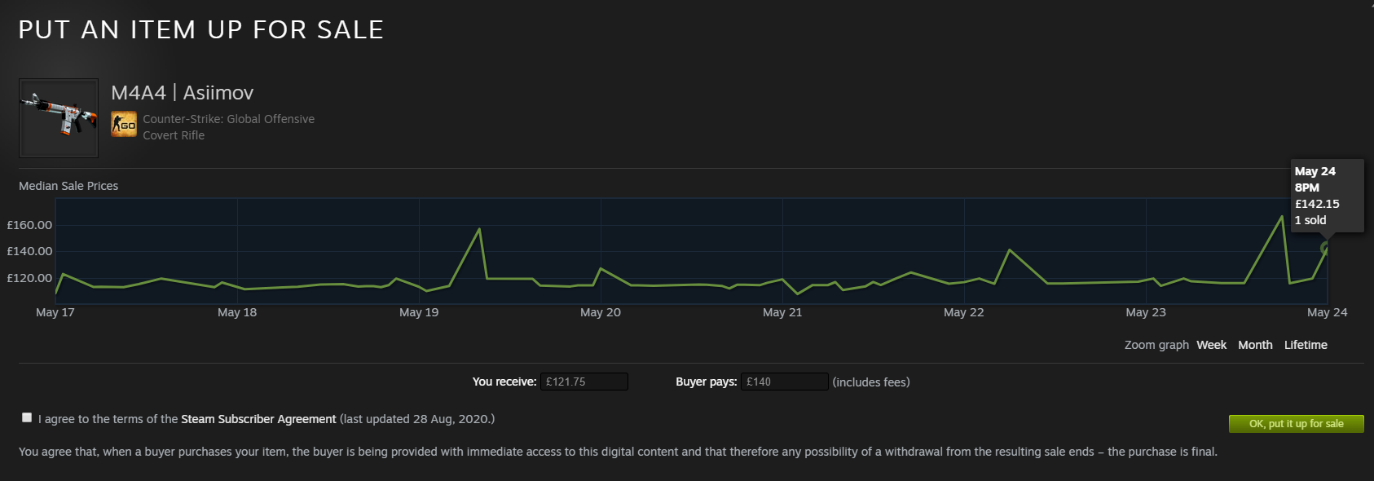1374x481 pixels.
Task: Zoom graph to Month
Action: pyautogui.click(x=1255, y=345)
